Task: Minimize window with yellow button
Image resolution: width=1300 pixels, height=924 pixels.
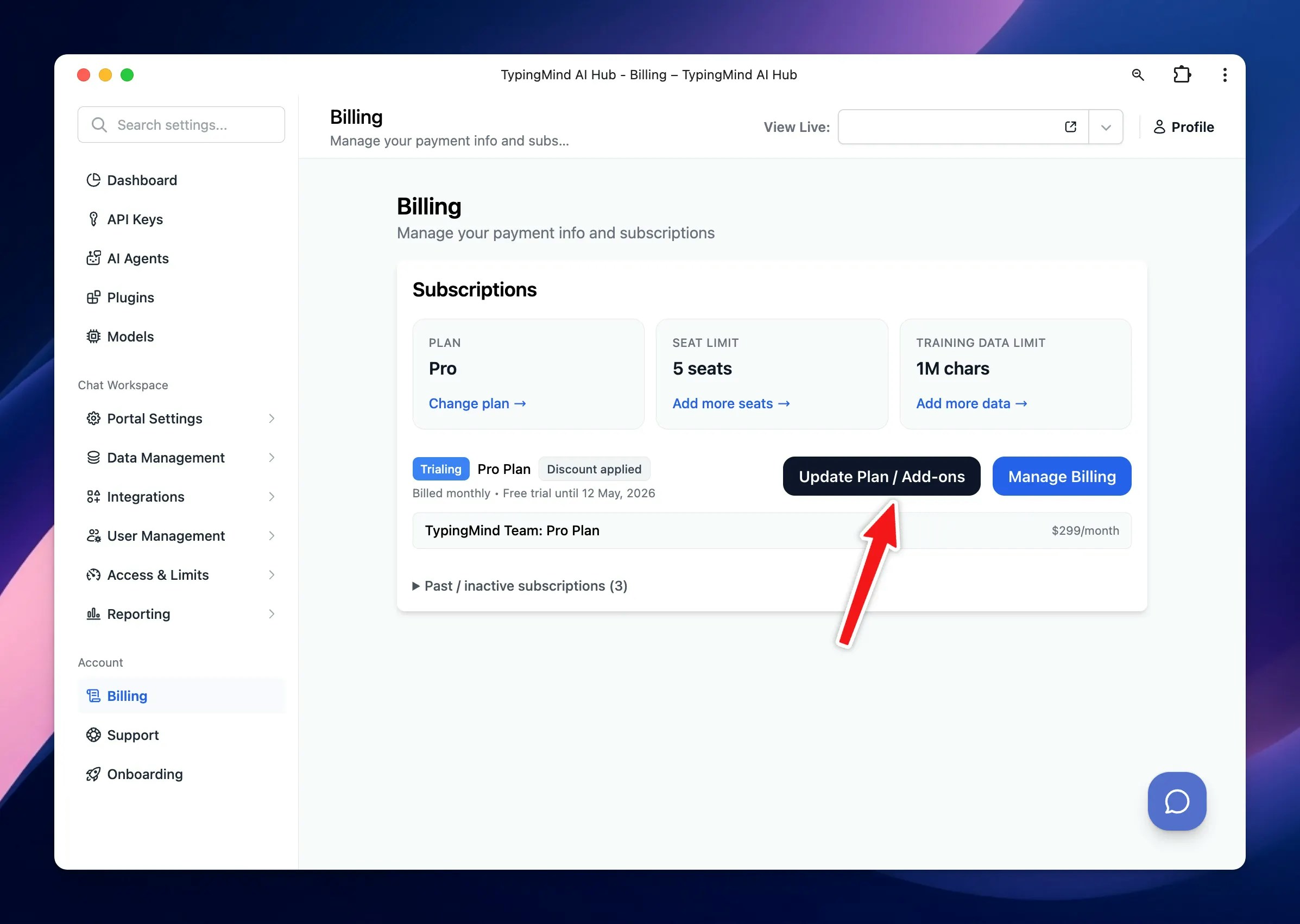Action: pos(105,75)
